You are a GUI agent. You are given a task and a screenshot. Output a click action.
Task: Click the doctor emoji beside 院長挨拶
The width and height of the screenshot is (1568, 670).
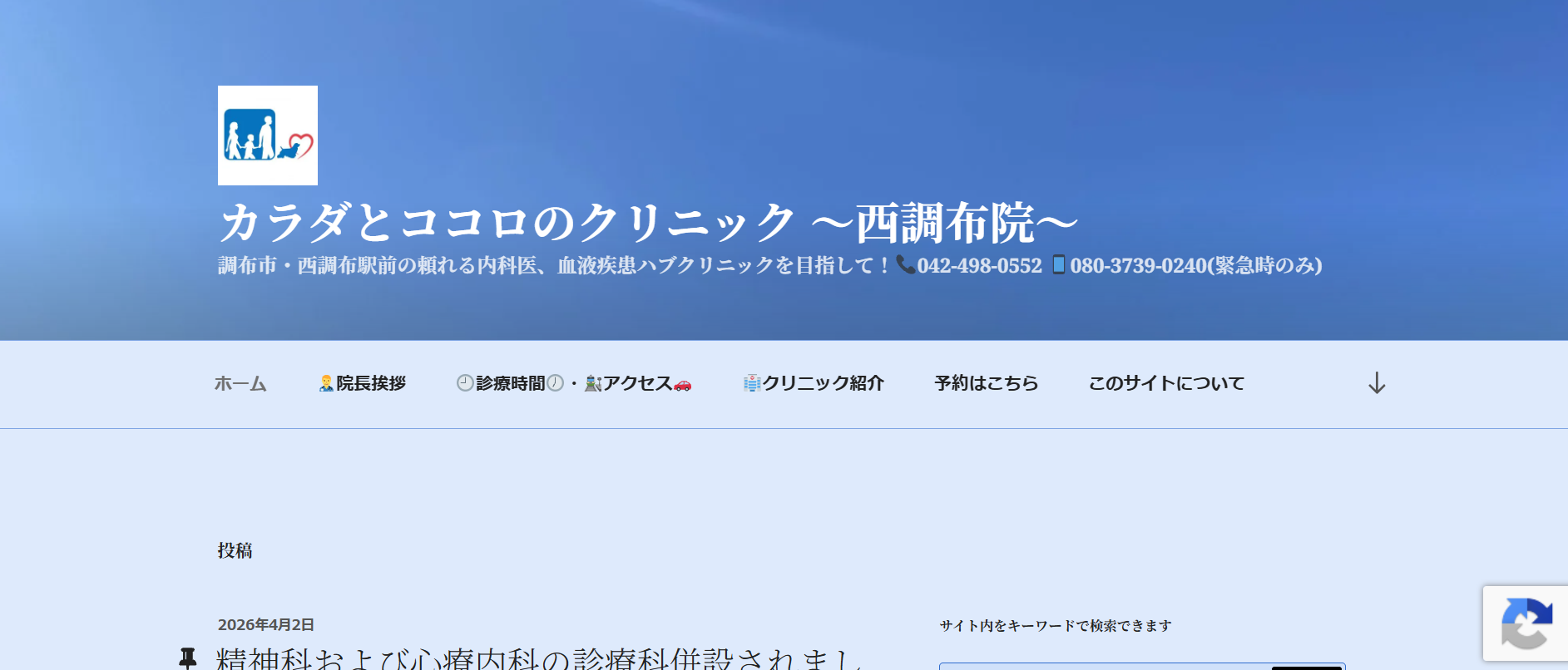coord(326,383)
